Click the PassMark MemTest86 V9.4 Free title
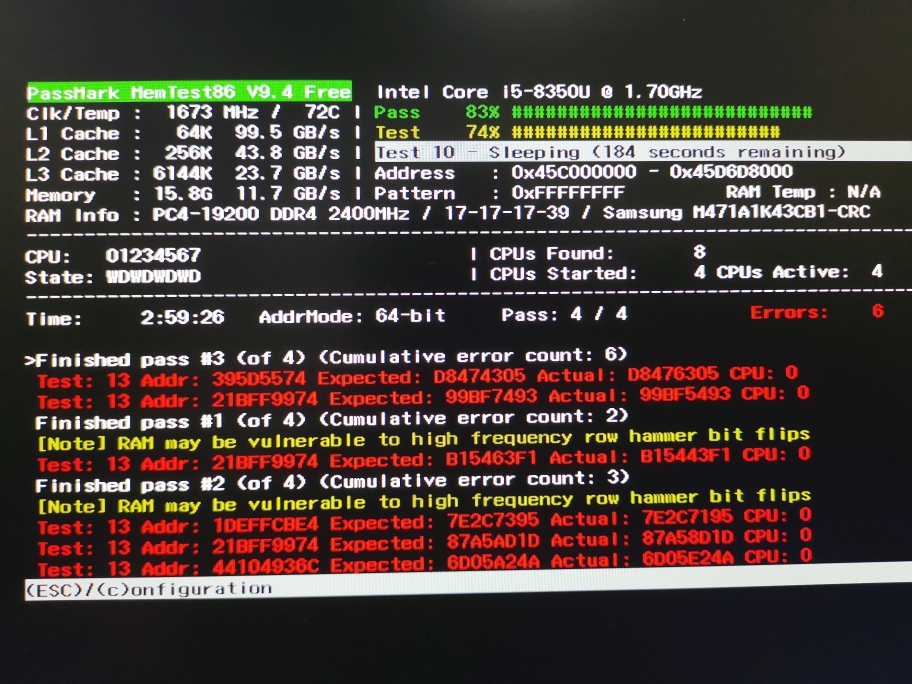The width and height of the screenshot is (912, 684). pyautogui.click(x=189, y=92)
